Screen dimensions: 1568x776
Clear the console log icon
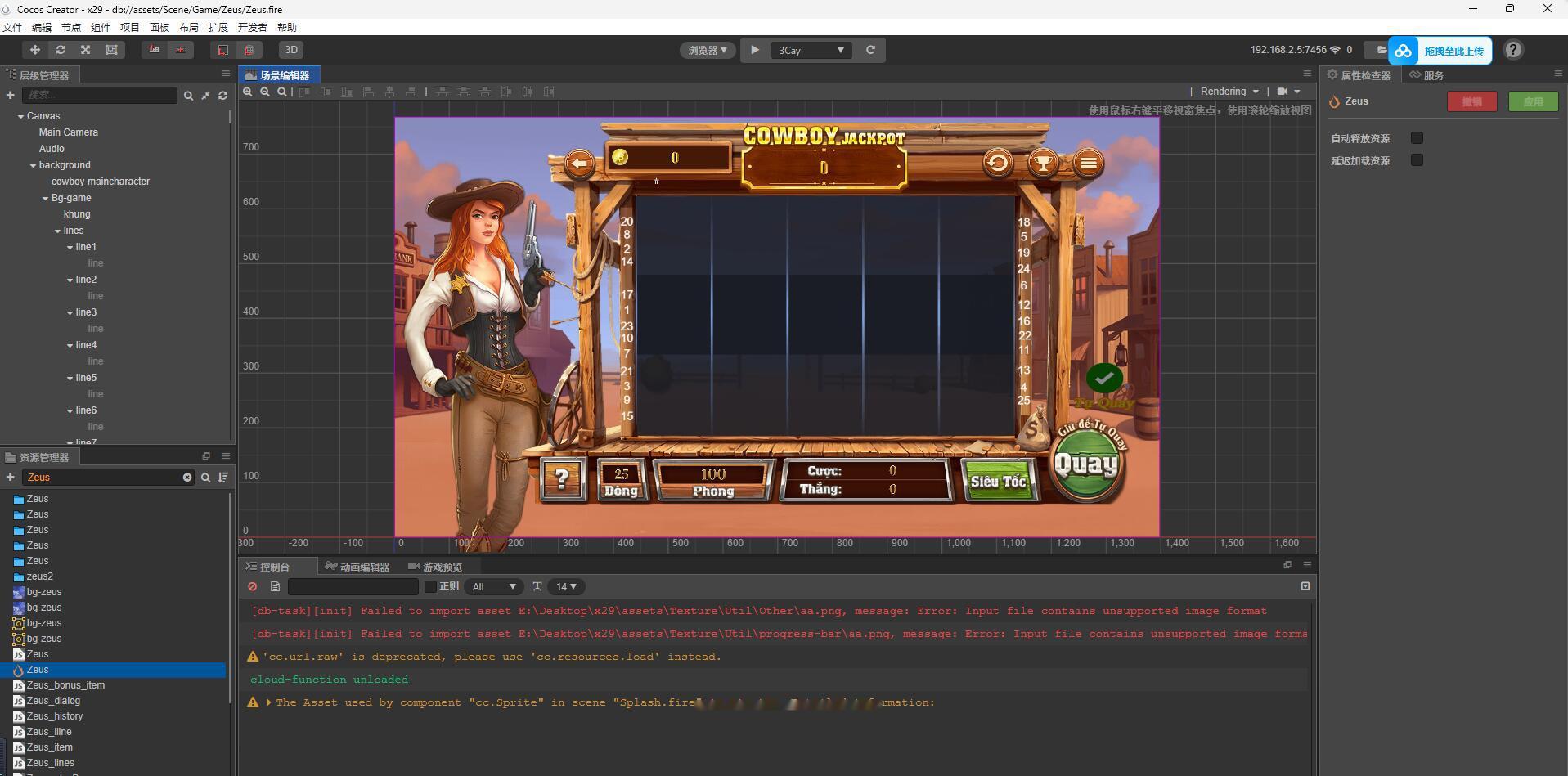coord(253,586)
